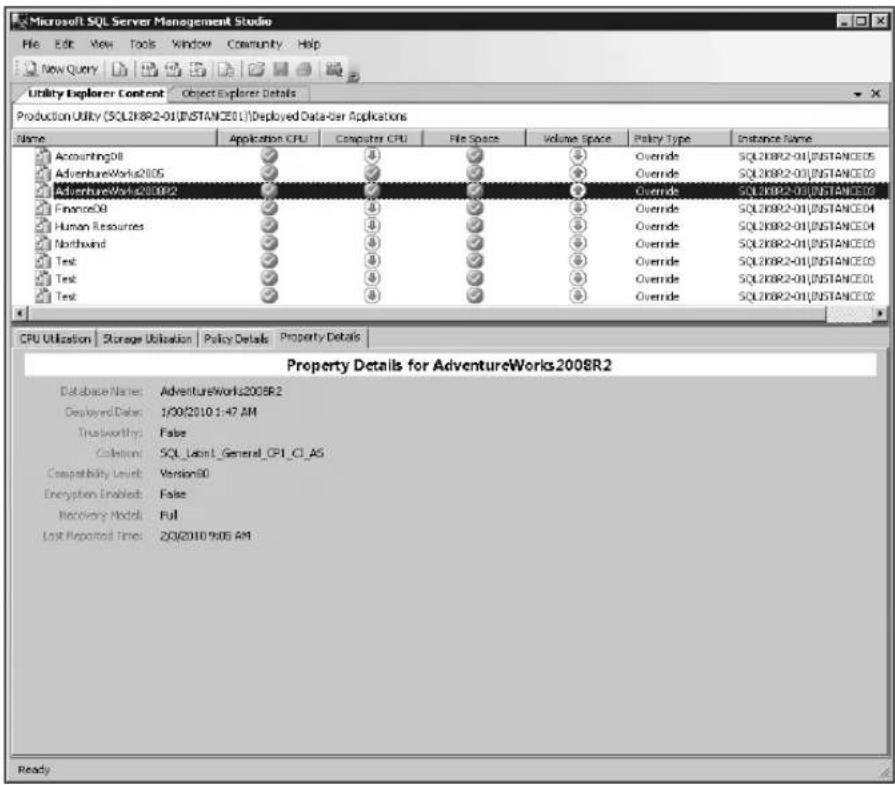Click AdventureWorks2008R2 Volume Space status icon
The image size is (895, 785).
point(578,191)
